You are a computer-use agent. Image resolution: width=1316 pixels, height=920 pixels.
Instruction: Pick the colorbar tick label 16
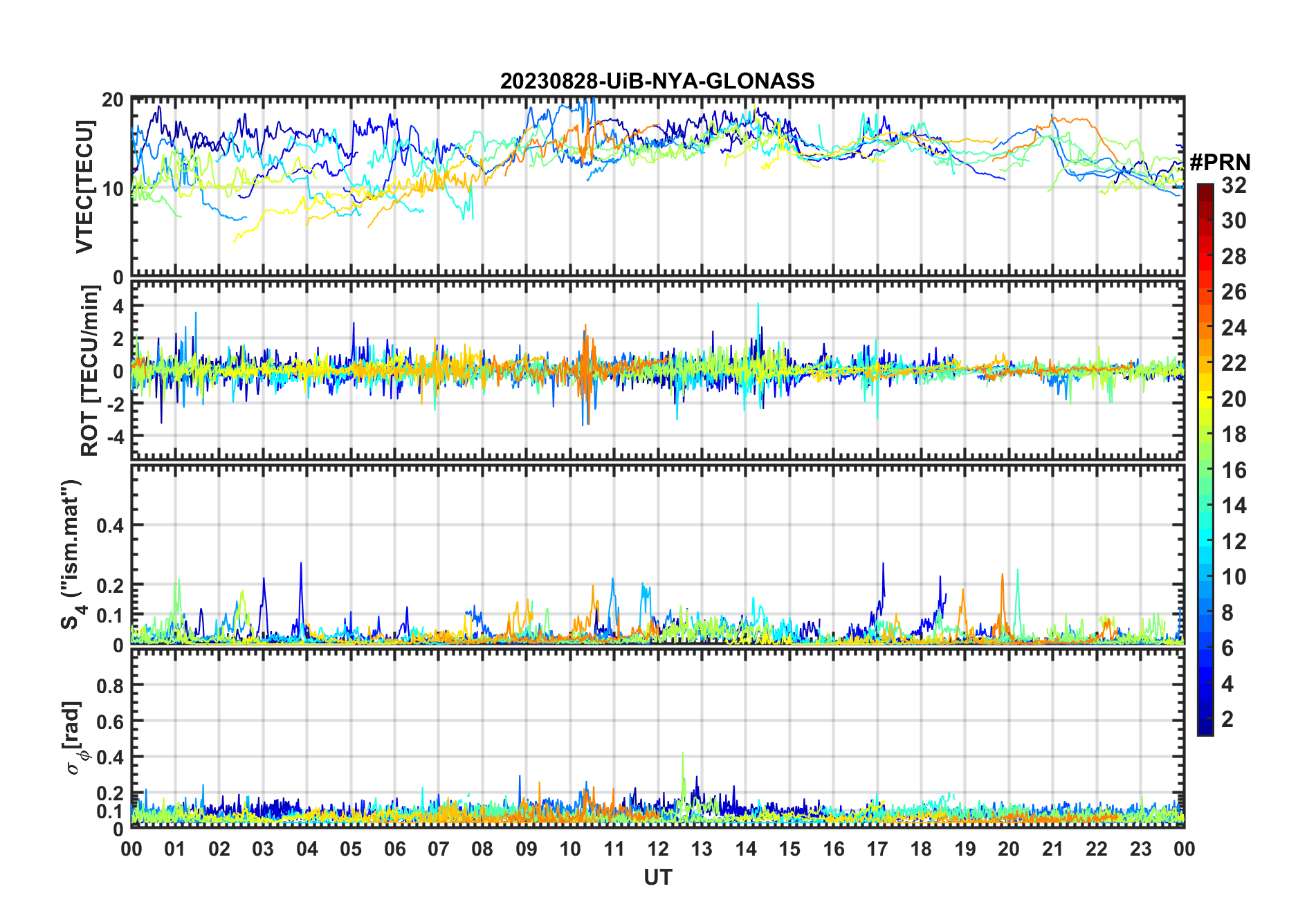point(1233,470)
